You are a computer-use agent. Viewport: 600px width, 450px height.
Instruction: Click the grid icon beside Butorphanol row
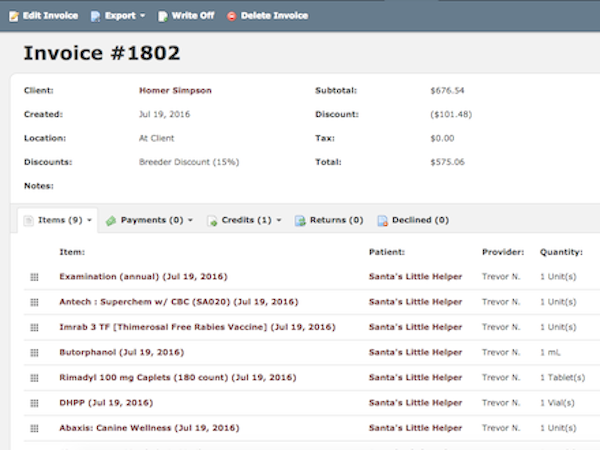click(34, 352)
